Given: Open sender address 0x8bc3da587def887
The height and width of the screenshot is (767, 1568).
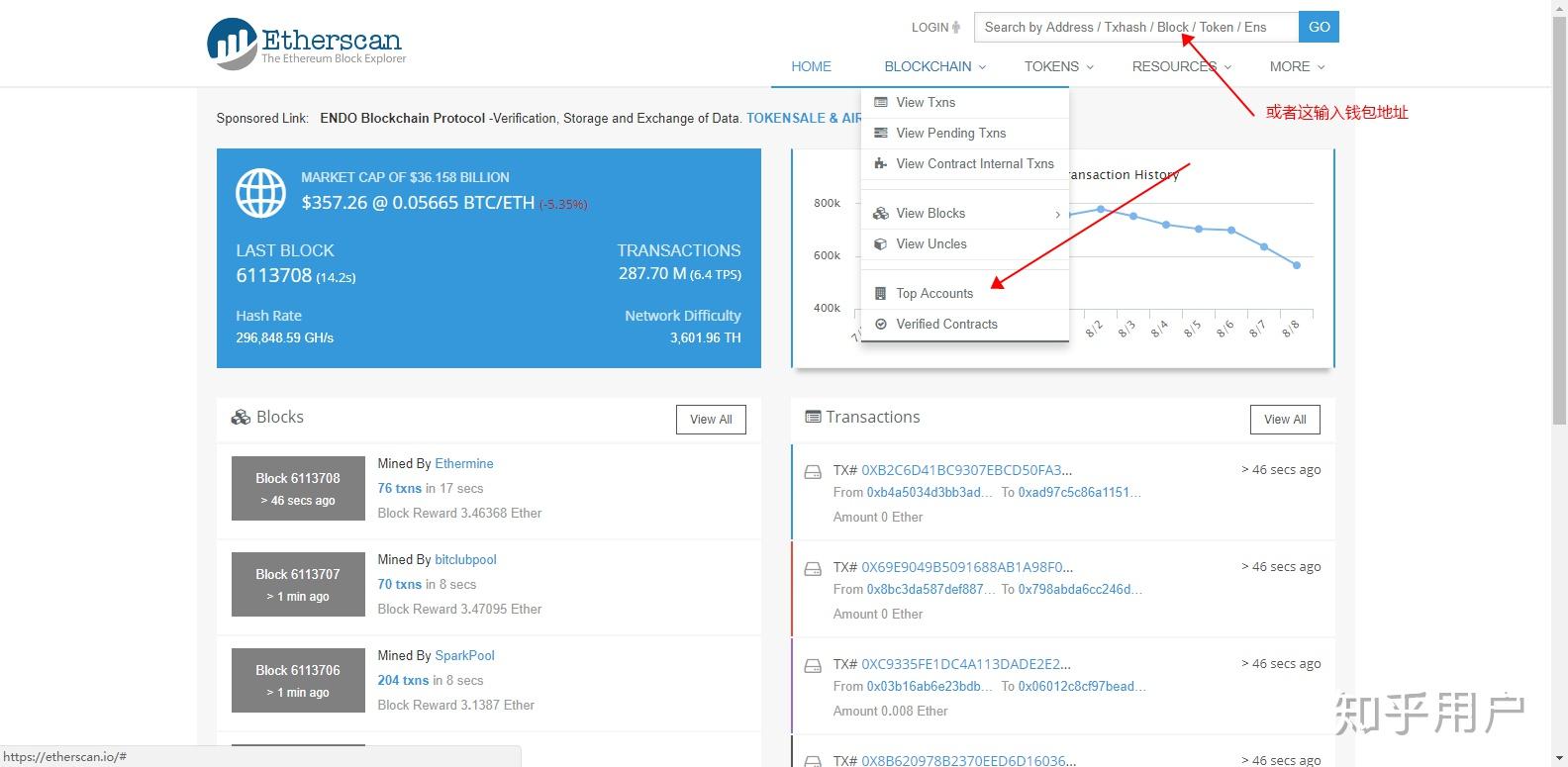Looking at the screenshot, I should [x=931, y=589].
